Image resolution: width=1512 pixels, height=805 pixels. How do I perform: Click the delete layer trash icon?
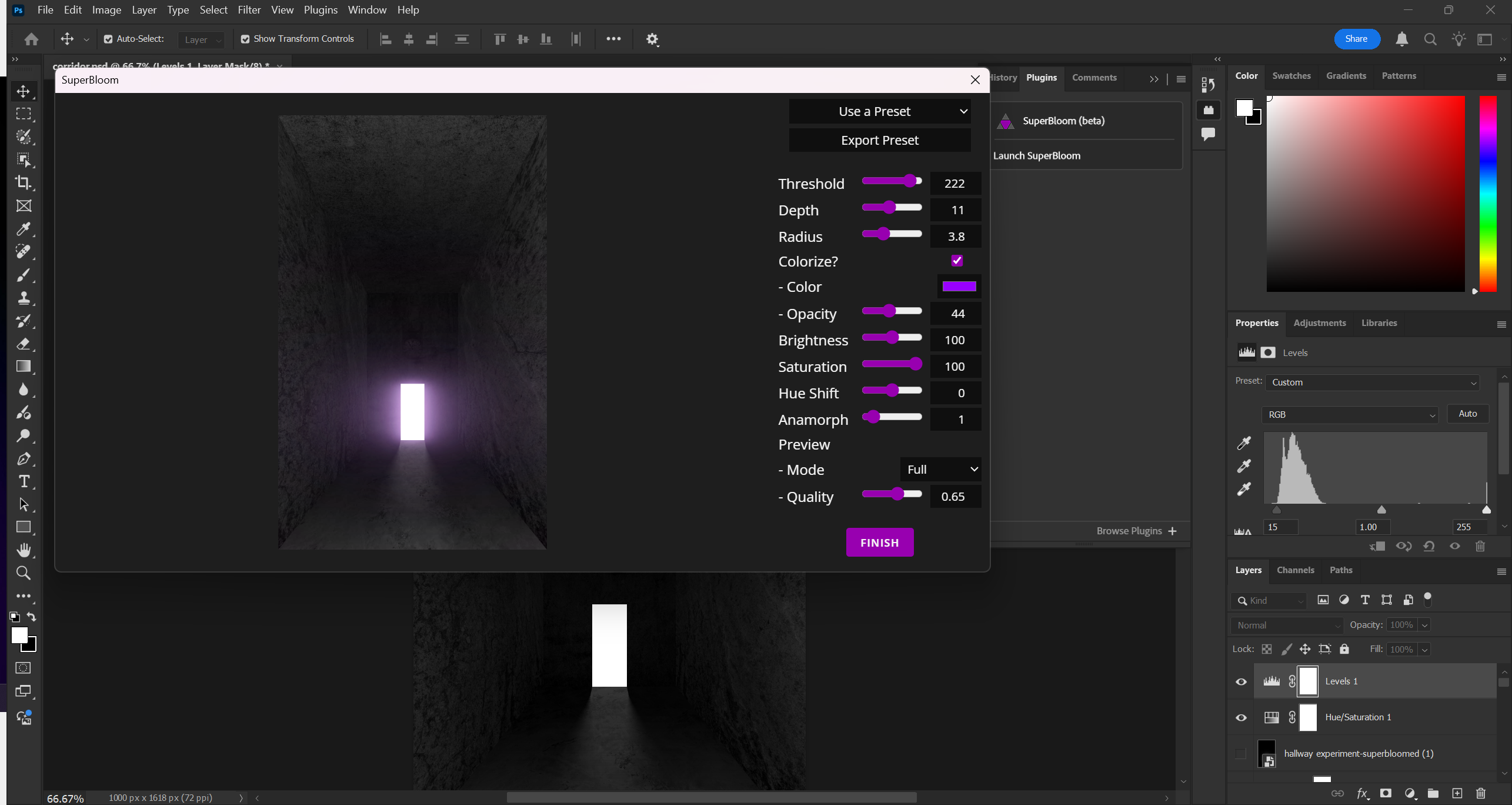tap(1481, 793)
